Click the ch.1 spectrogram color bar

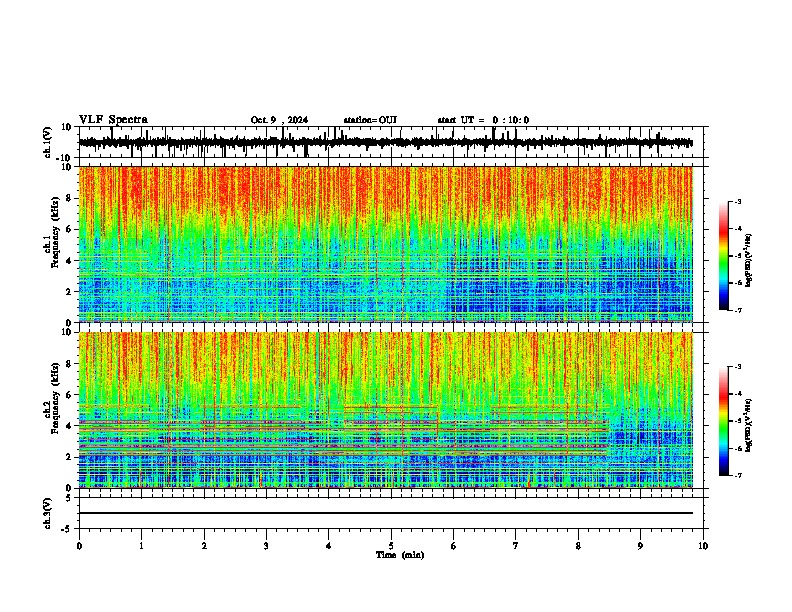(x=724, y=256)
